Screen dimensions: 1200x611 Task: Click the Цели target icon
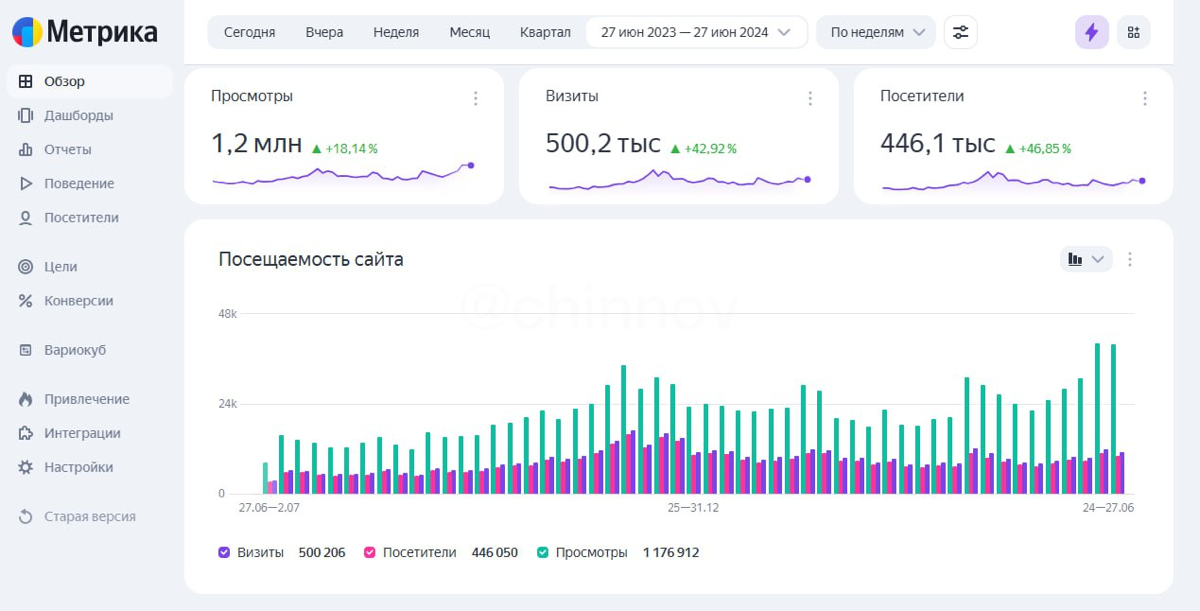(x=26, y=267)
